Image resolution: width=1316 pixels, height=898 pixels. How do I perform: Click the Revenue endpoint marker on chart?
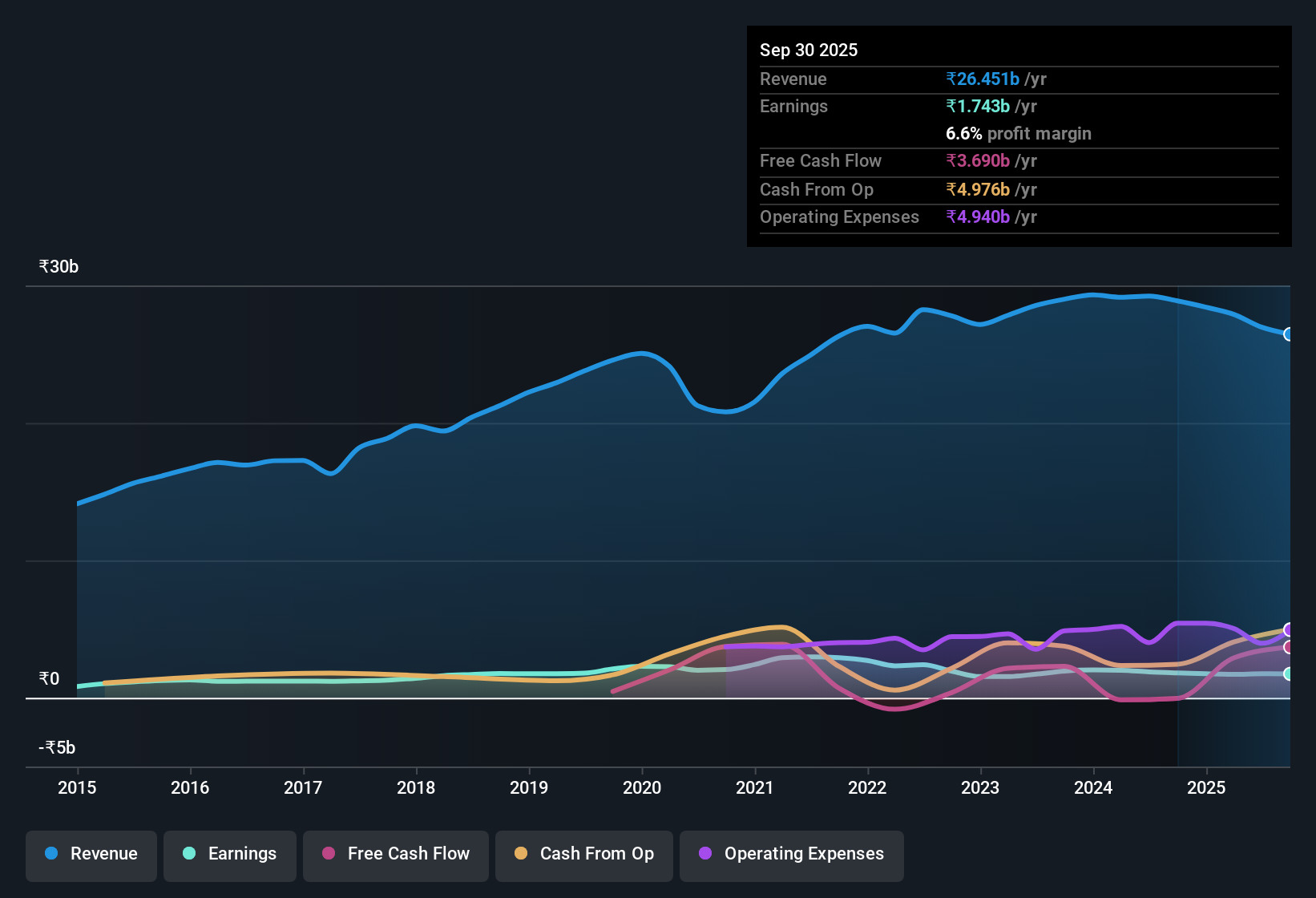point(1289,334)
